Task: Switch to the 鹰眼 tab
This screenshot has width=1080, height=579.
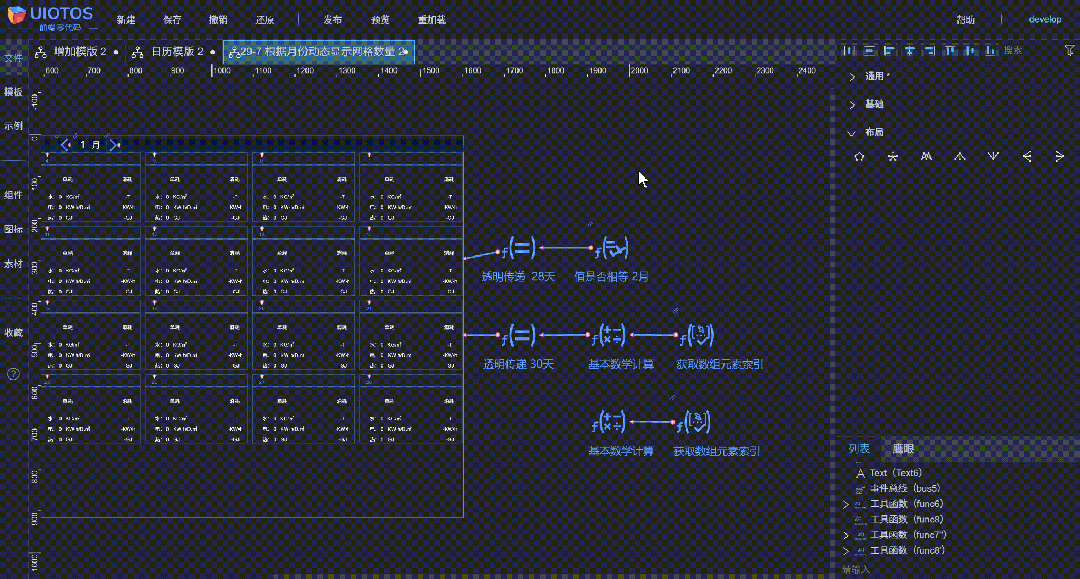Action: [903, 448]
